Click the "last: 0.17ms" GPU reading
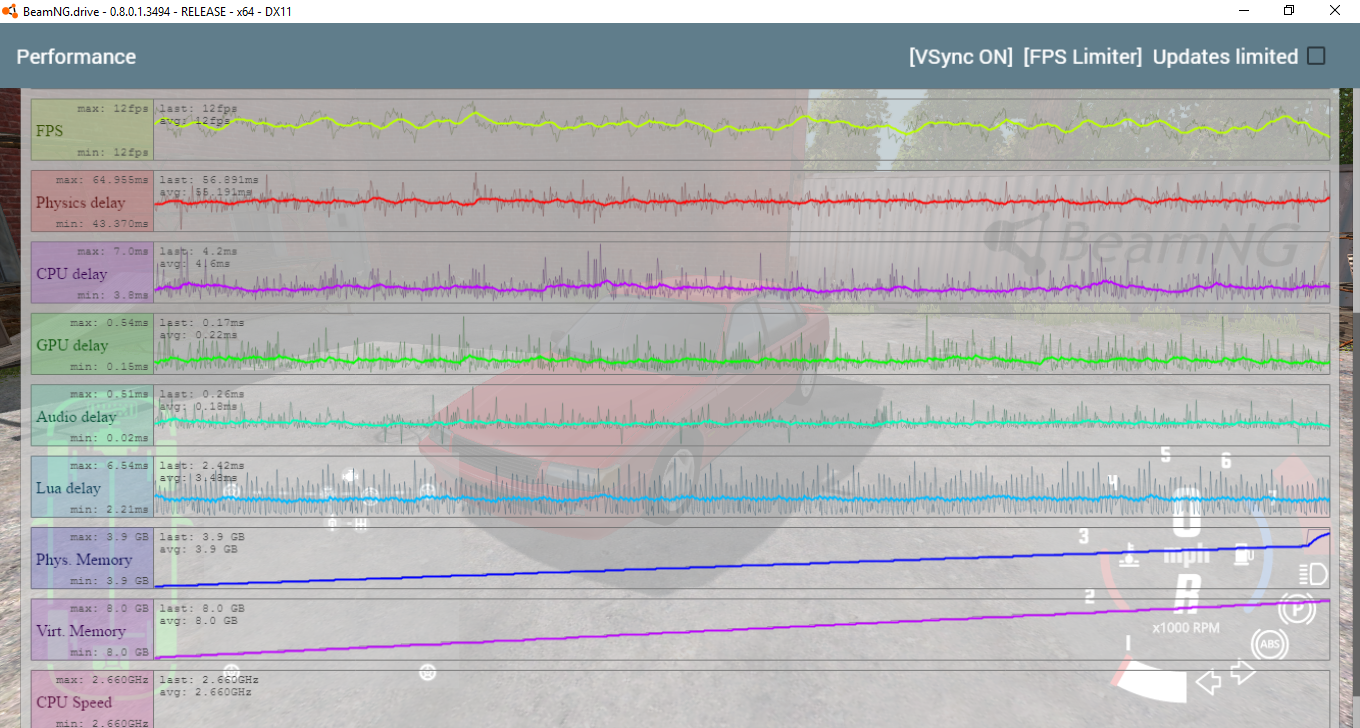 [x=202, y=323]
